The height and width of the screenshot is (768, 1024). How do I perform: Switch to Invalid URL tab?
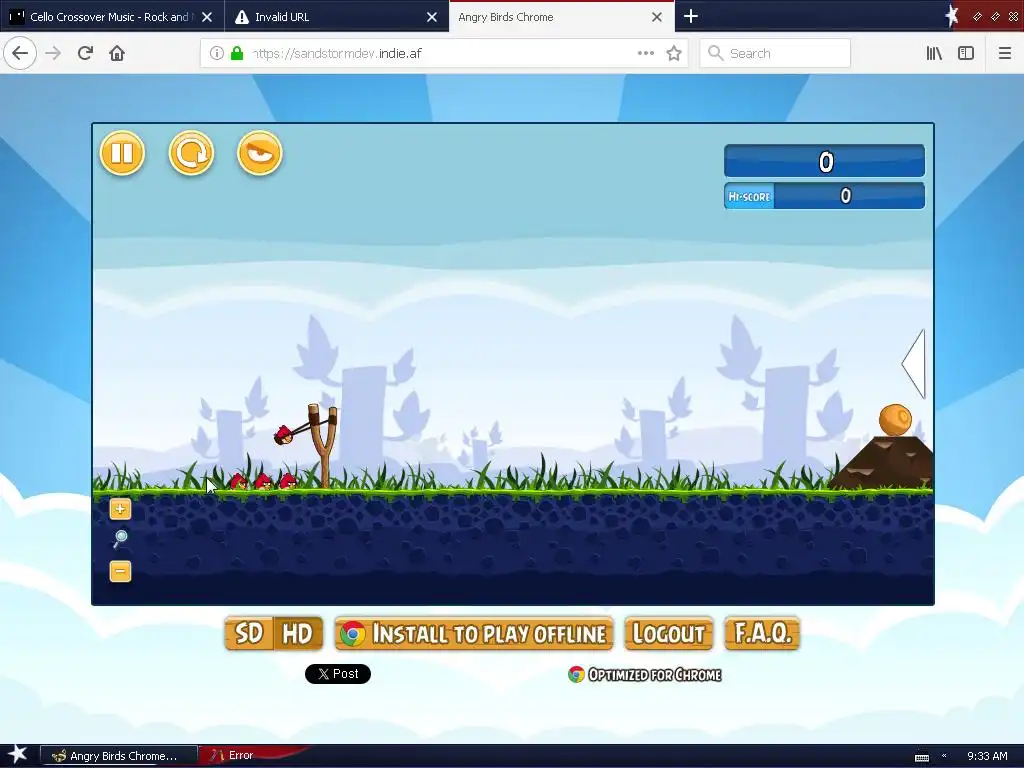click(x=327, y=17)
